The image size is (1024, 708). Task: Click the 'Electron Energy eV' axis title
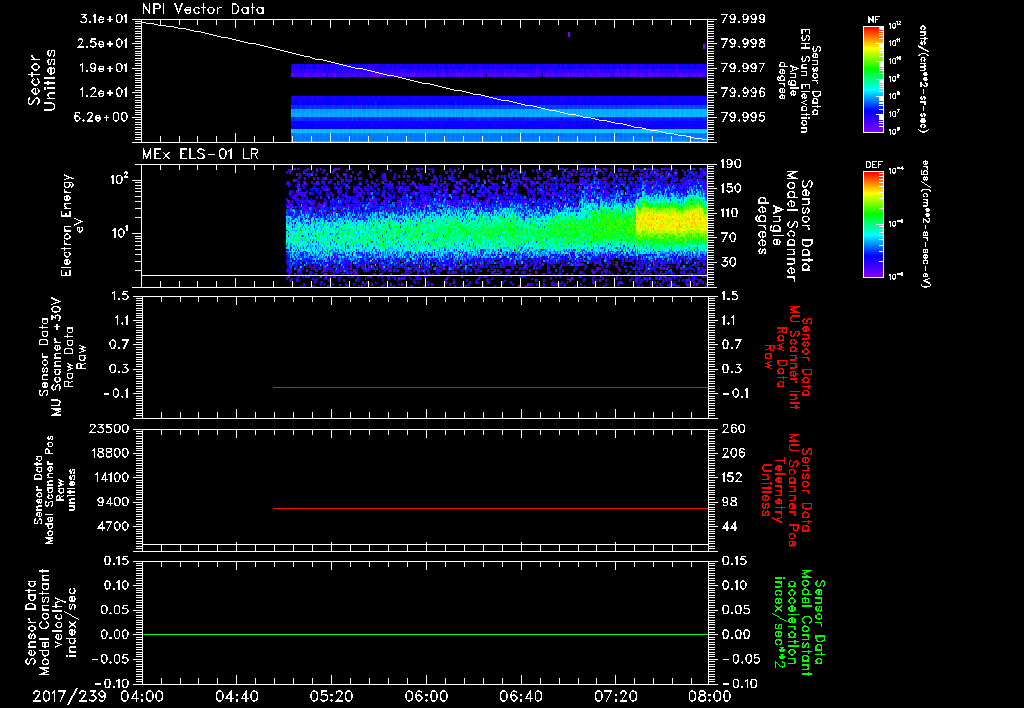[x=73, y=225]
